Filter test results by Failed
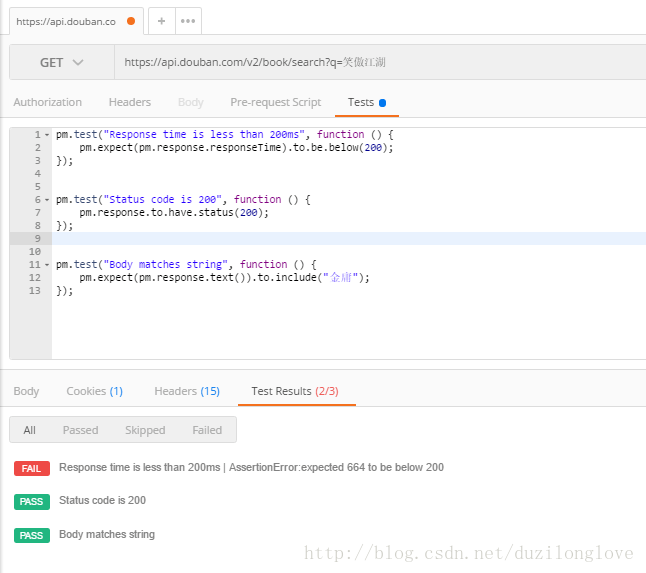The image size is (646, 573). pos(207,430)
